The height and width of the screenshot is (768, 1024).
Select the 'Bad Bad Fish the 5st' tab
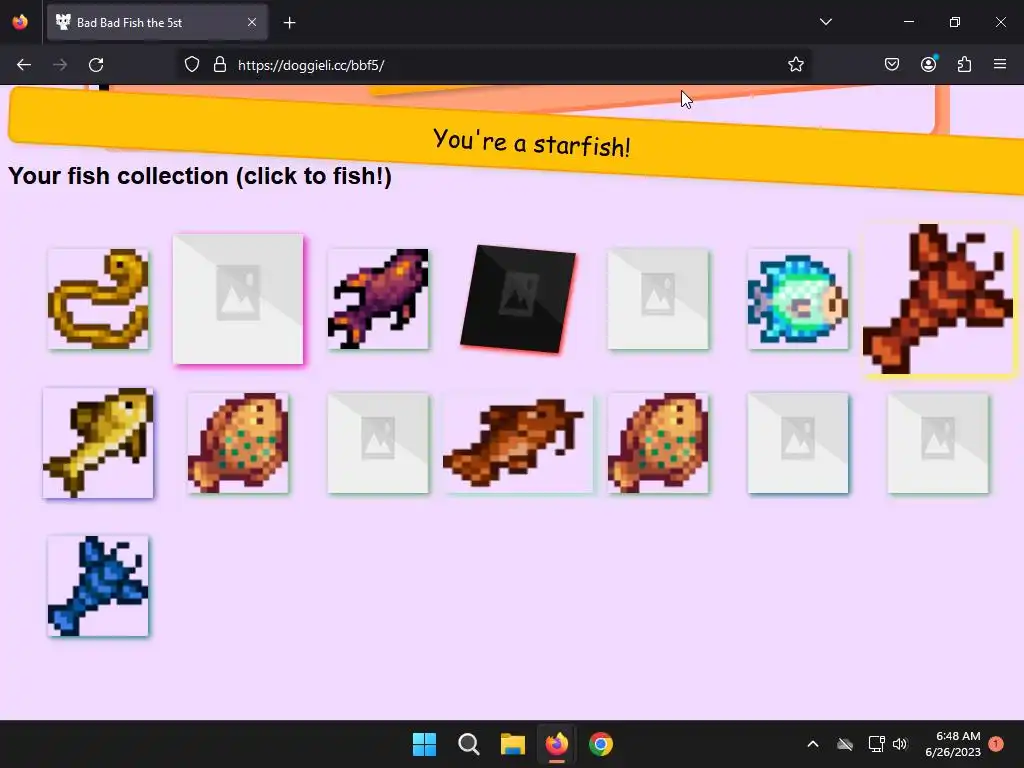pos(157,22)
